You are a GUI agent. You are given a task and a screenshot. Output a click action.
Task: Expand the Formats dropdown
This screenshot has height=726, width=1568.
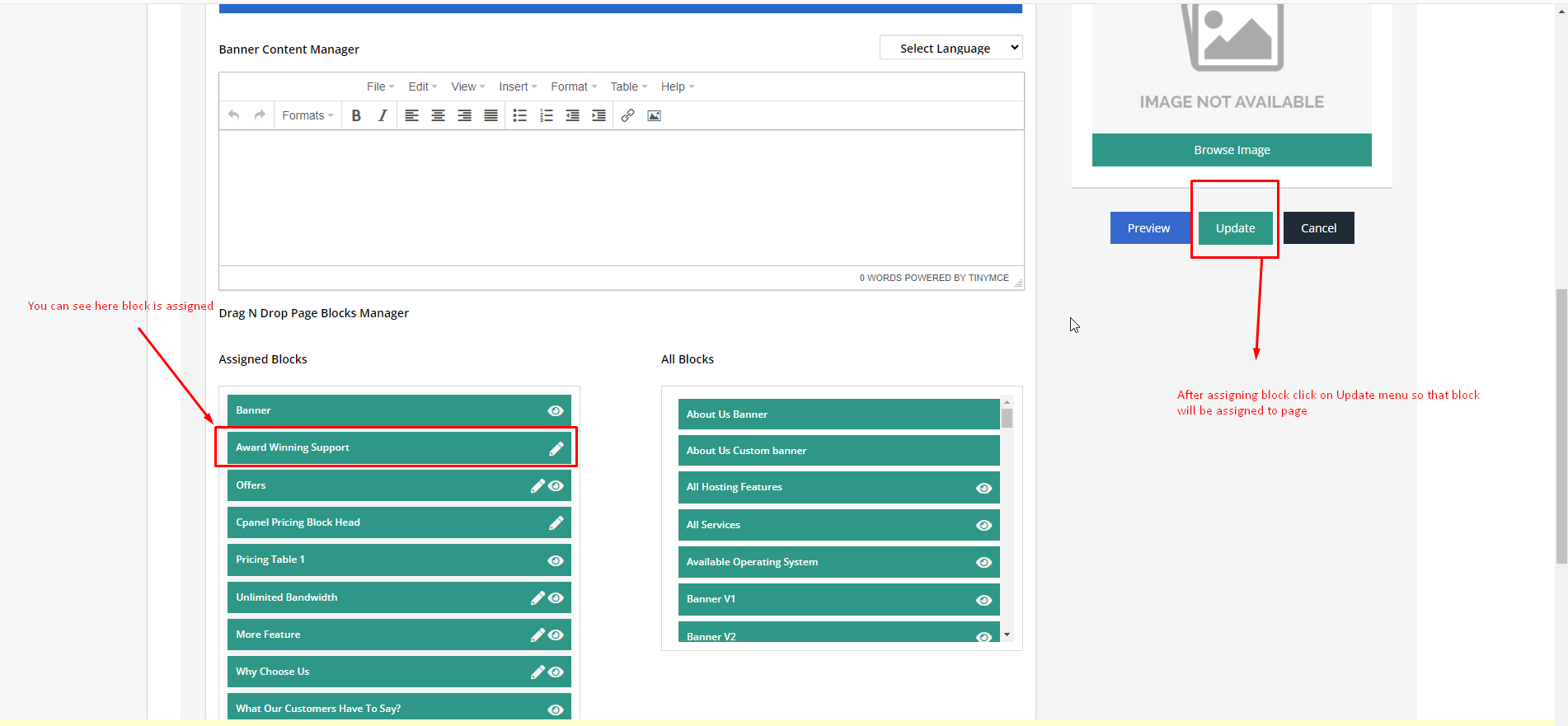click(x=307, y=116)
